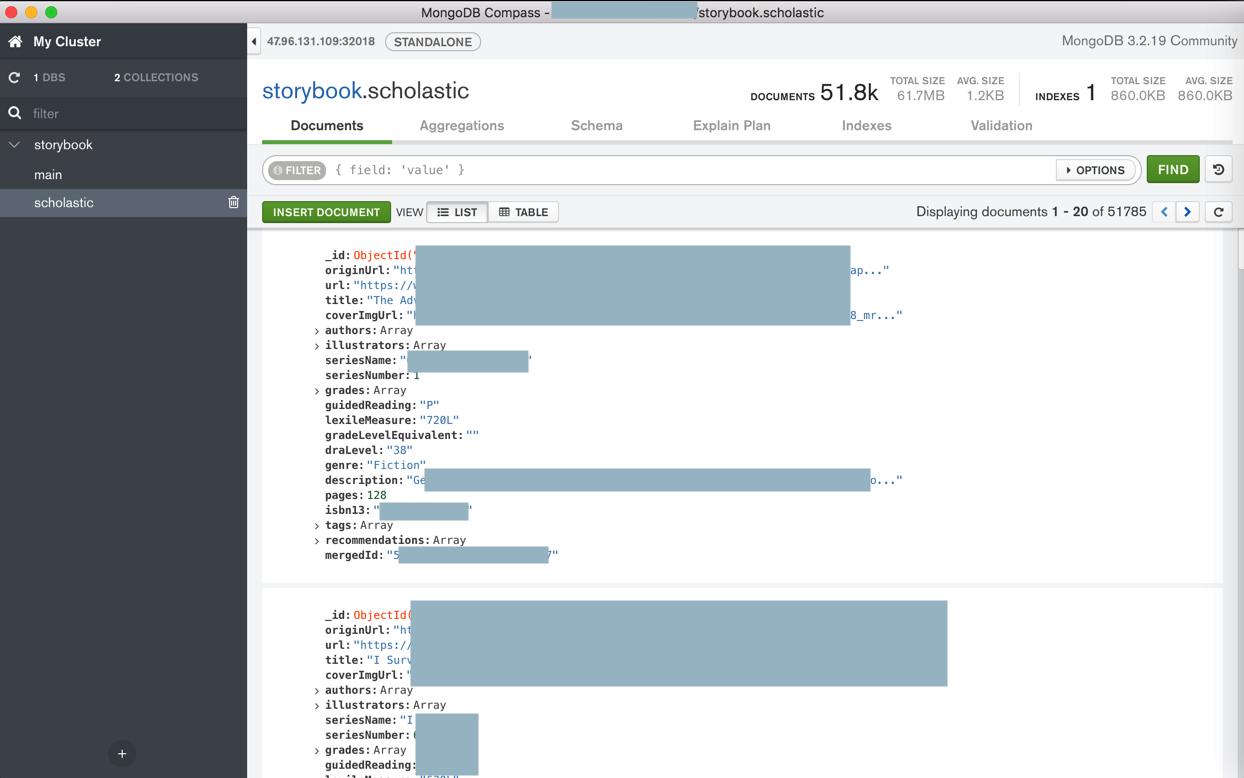The width and height of the screenshot is (1244, 778).
Task: Click the MongoDB 3.2.19 Community label
Action: [1149, 41]
